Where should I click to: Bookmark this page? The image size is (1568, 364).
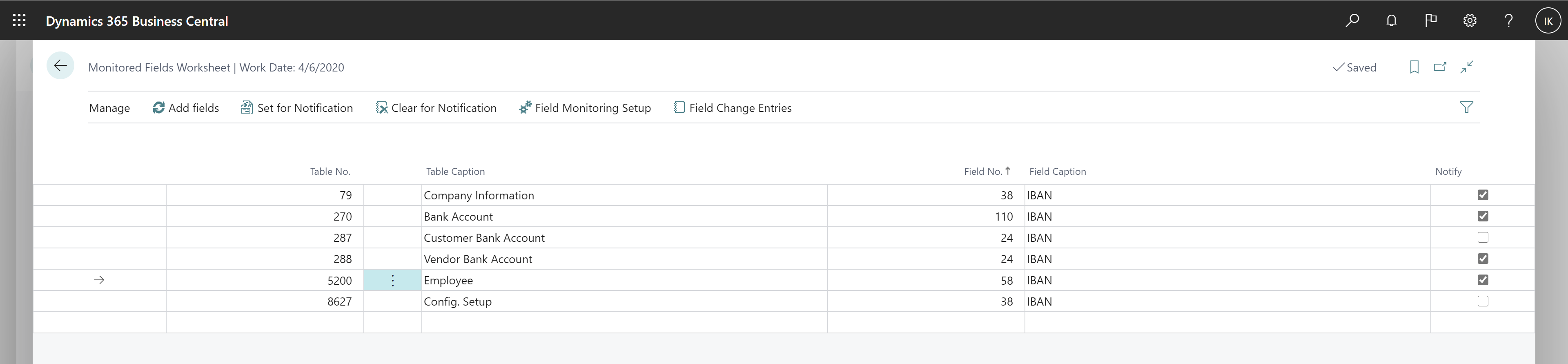[1414, 67]
